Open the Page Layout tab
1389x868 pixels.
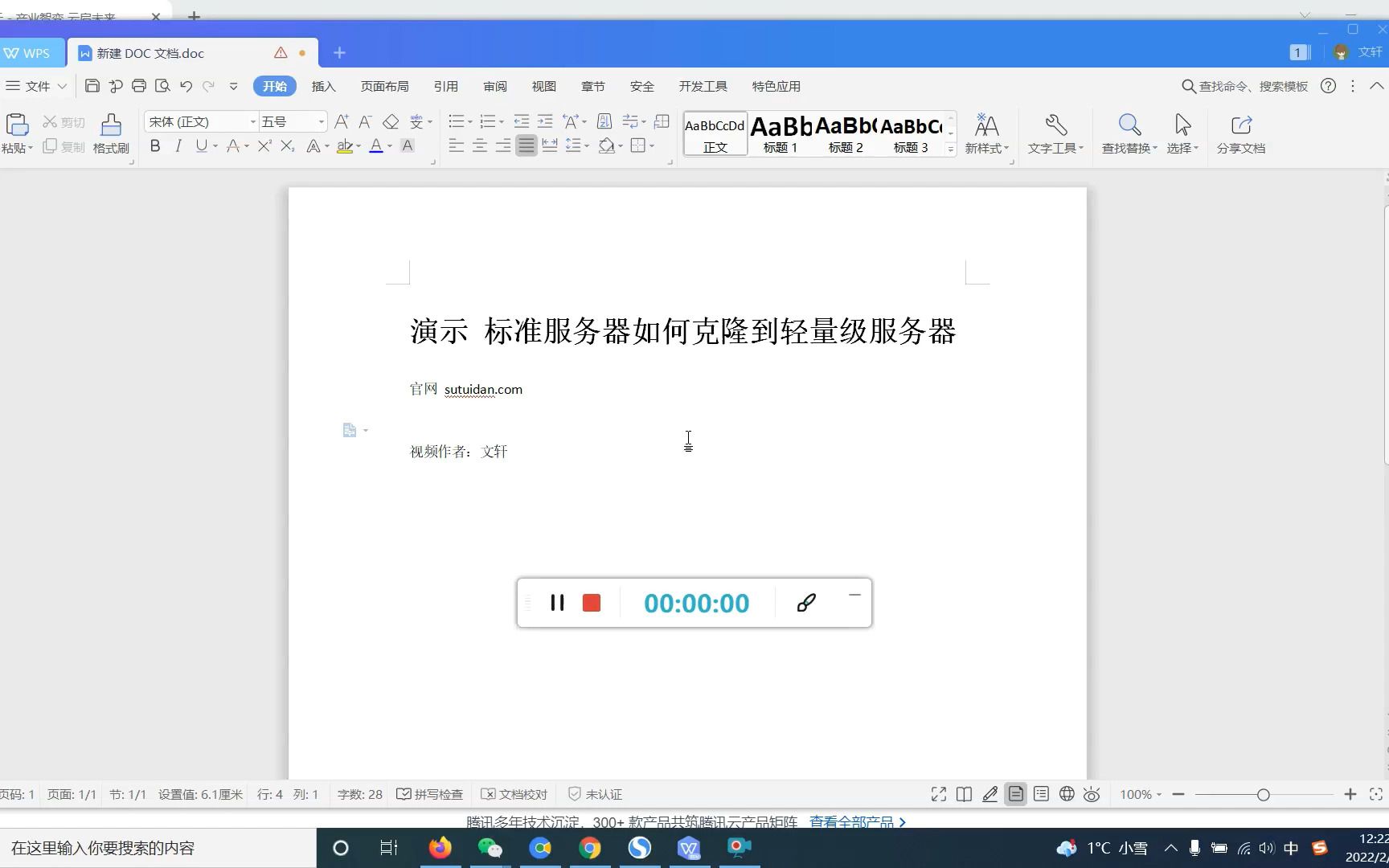point(384,86)
